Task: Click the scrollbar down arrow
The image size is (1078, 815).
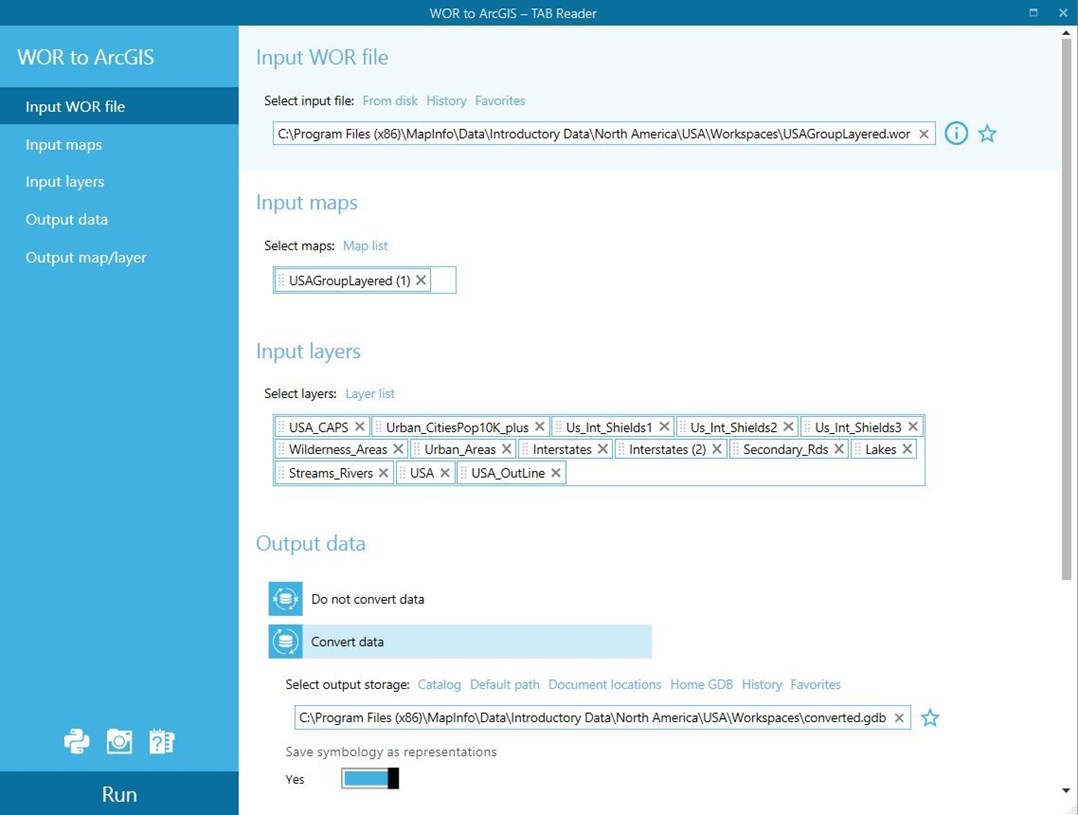Action: coord(1066,791)
